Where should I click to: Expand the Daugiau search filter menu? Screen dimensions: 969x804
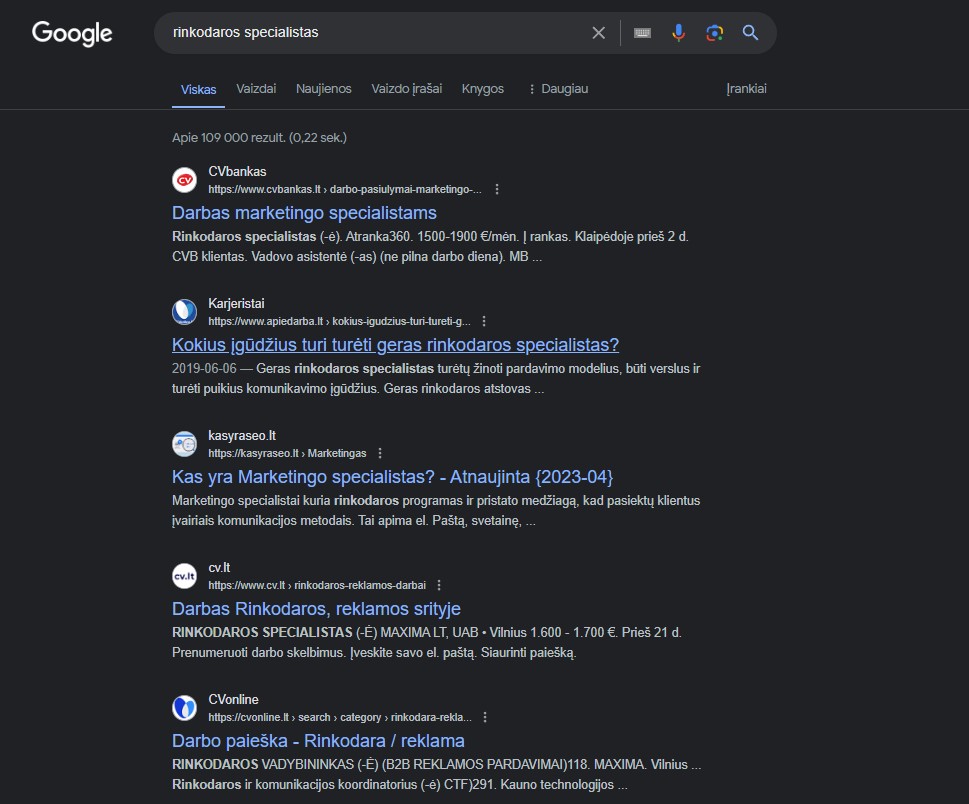click(557, 89)
